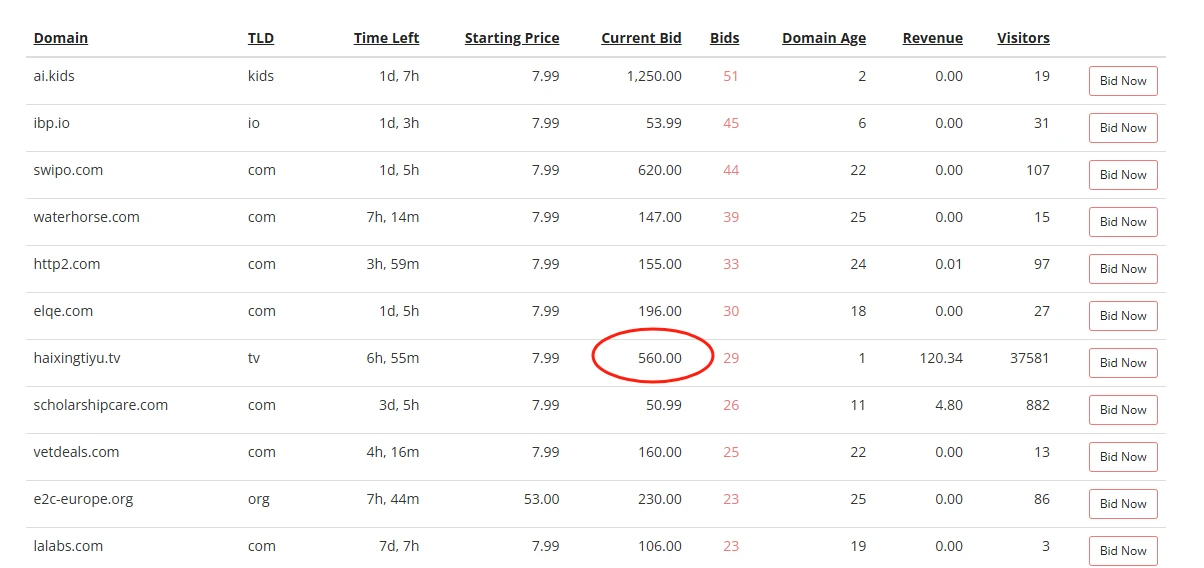Click the 51 bids count for ai.kids

pos(731,76)
